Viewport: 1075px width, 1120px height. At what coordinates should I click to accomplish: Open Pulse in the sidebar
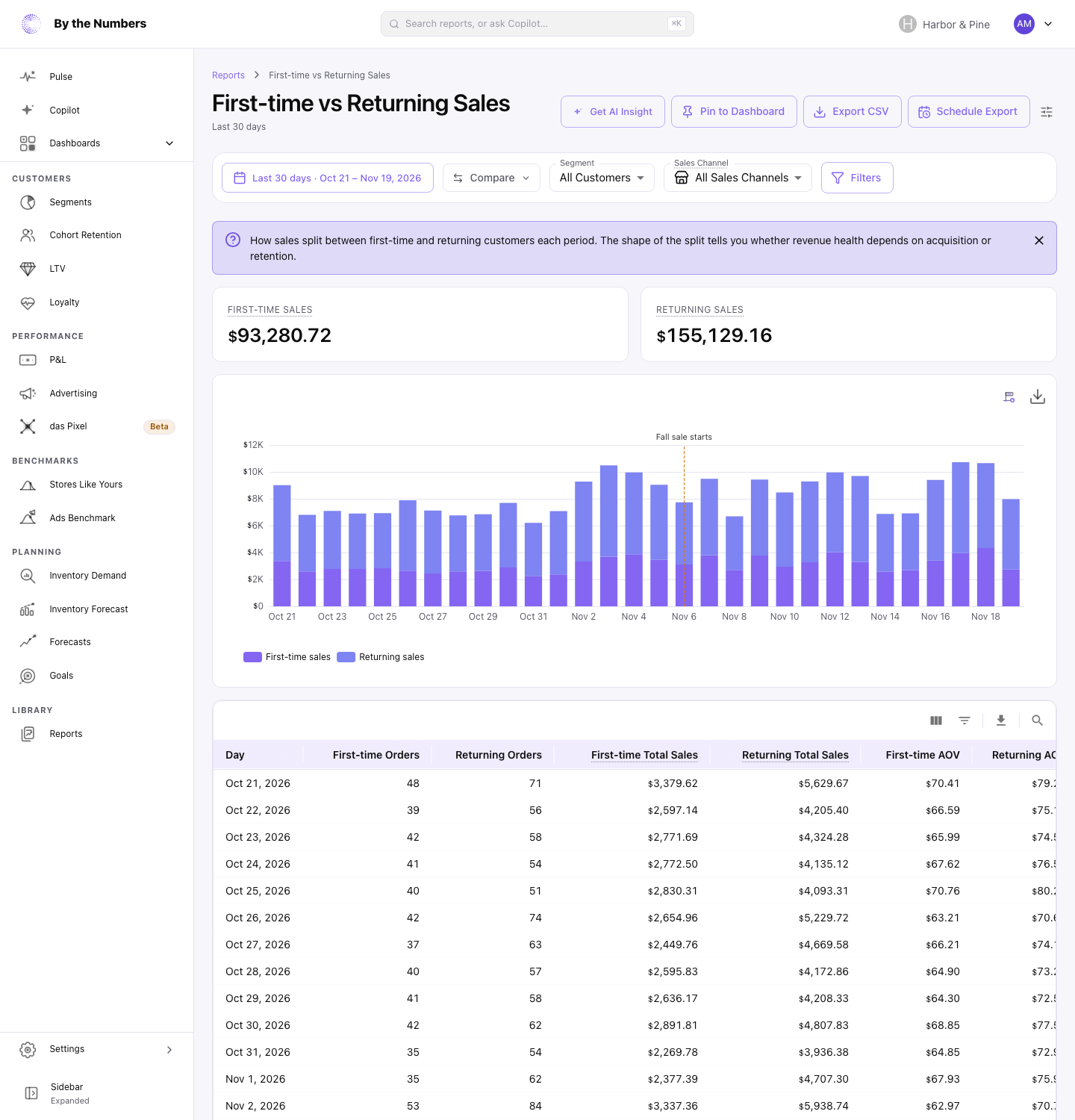click(x=97, y=77)
